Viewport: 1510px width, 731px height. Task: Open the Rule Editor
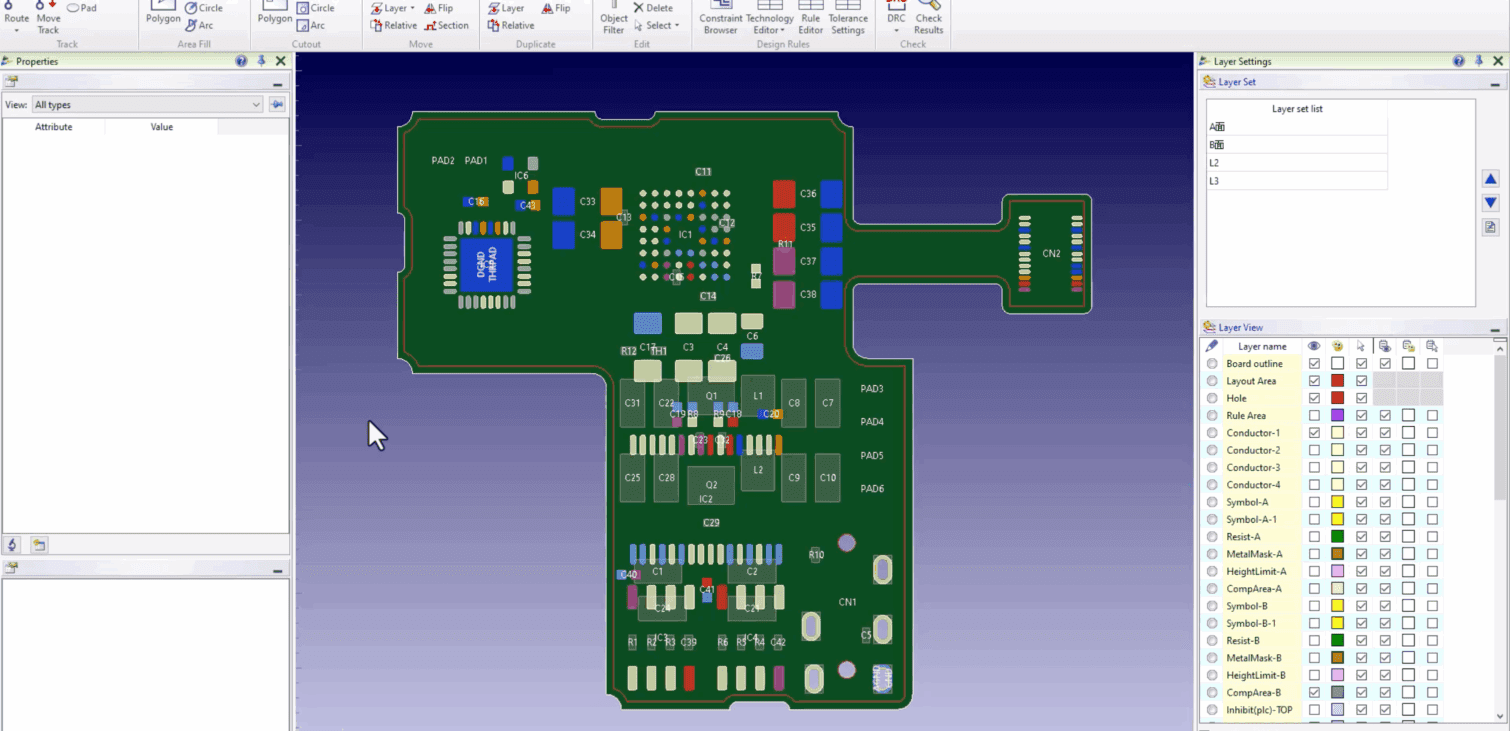[x=810, y=19]
